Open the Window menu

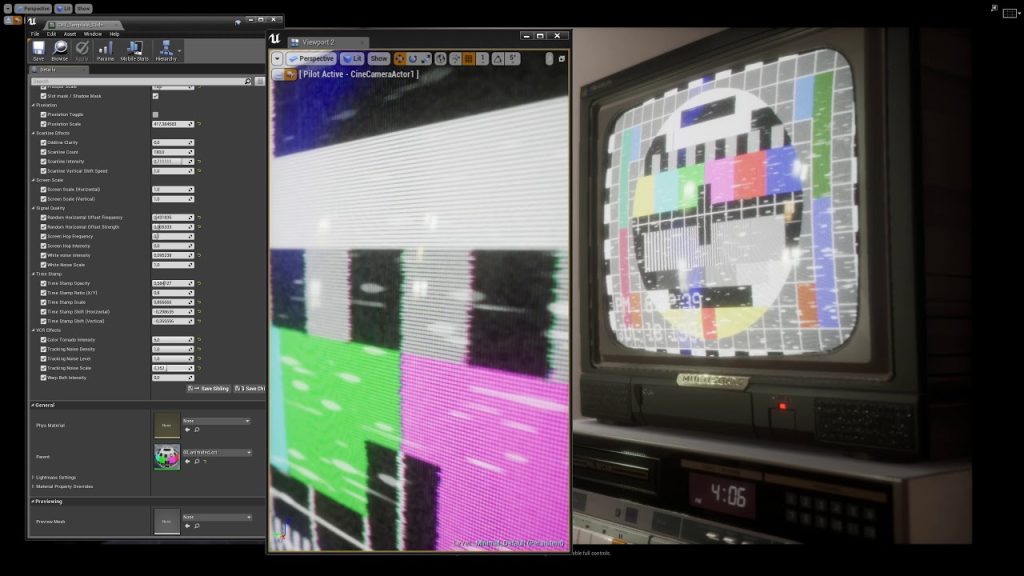pos(93,34)
